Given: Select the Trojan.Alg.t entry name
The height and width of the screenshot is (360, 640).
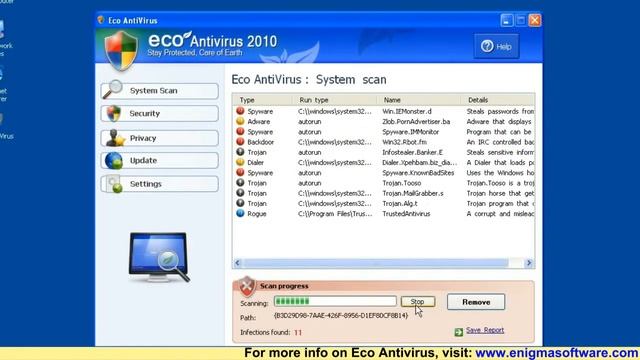Looking at the screenshot, I should pos(400,203).
